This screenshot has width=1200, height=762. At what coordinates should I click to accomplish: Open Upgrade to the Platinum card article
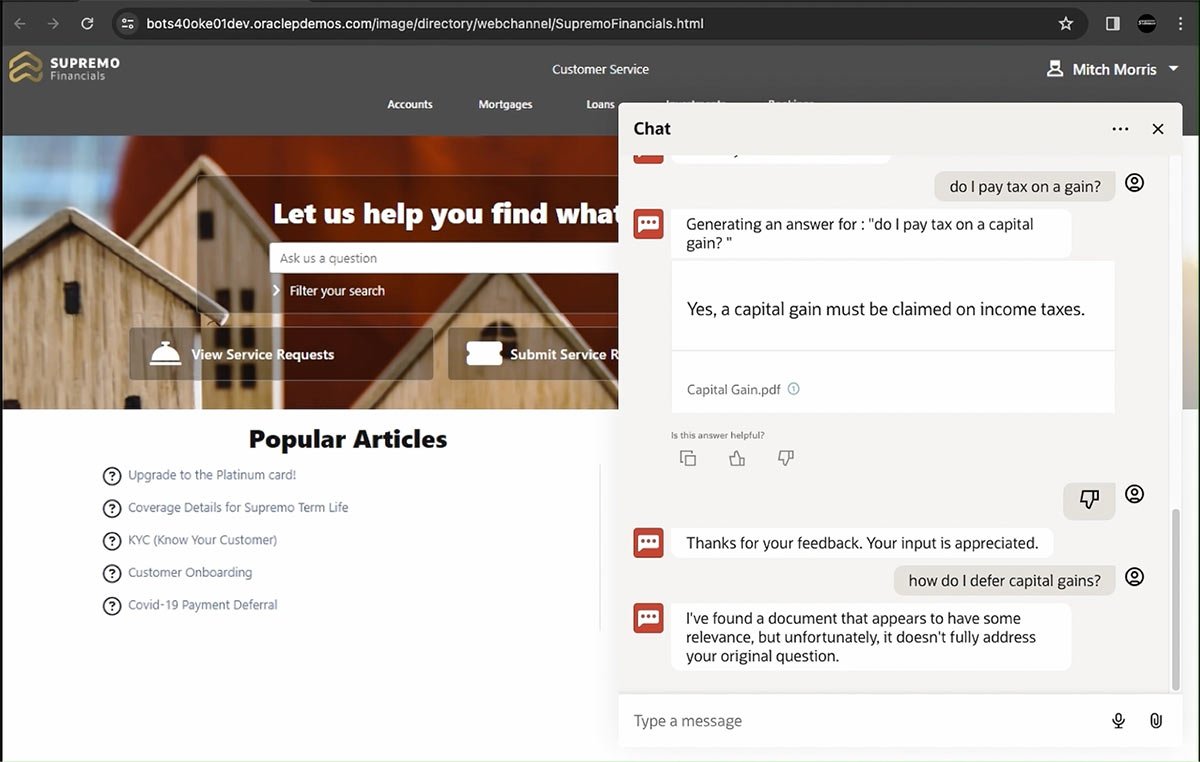pyautogui.click(x=212, y=475)
